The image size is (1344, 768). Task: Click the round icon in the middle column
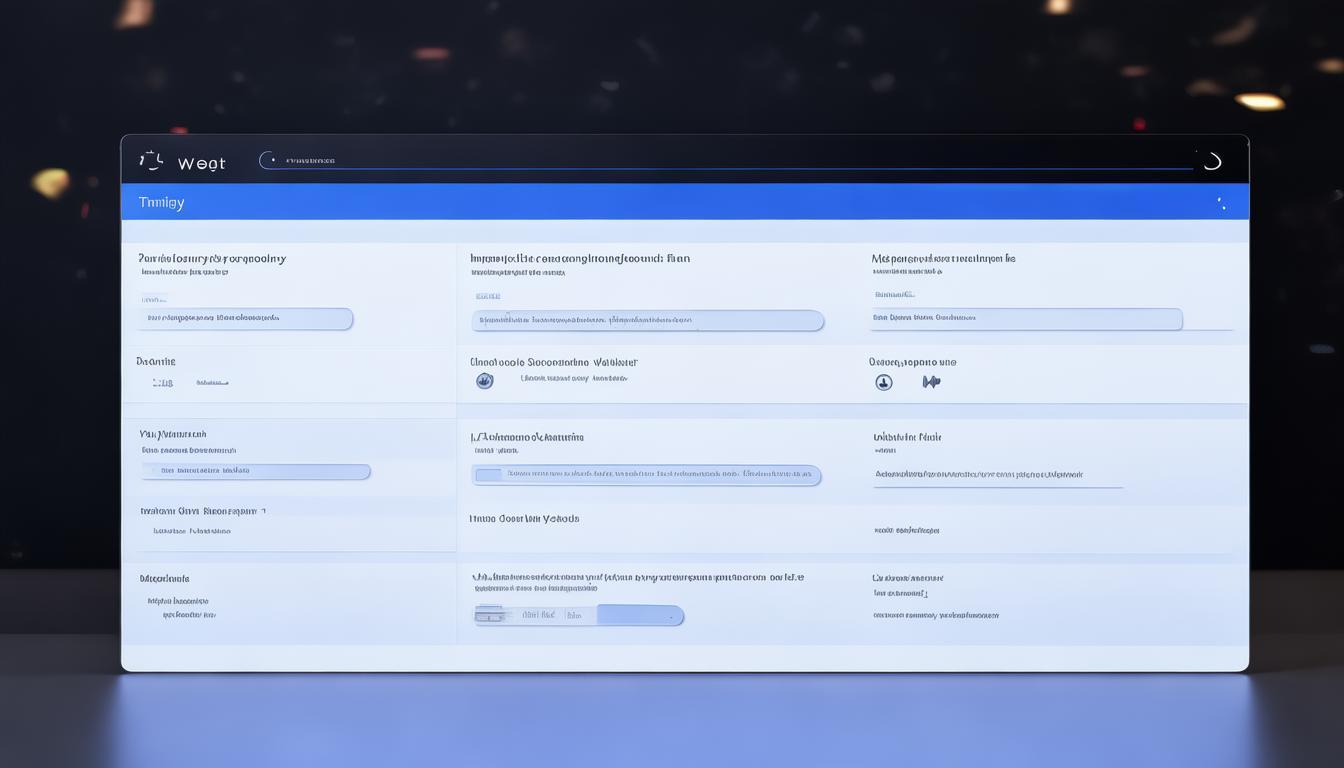tap(485, 381)
